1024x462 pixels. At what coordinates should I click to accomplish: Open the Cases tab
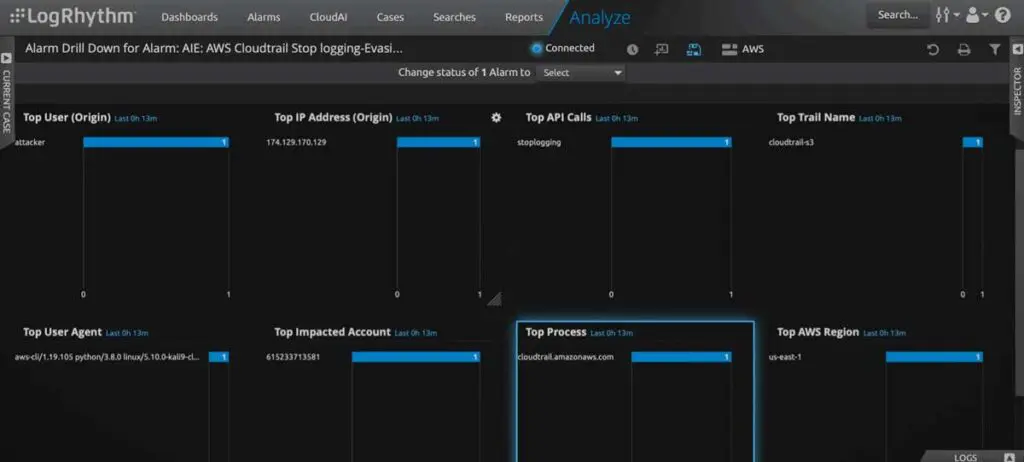click(390, 18)
